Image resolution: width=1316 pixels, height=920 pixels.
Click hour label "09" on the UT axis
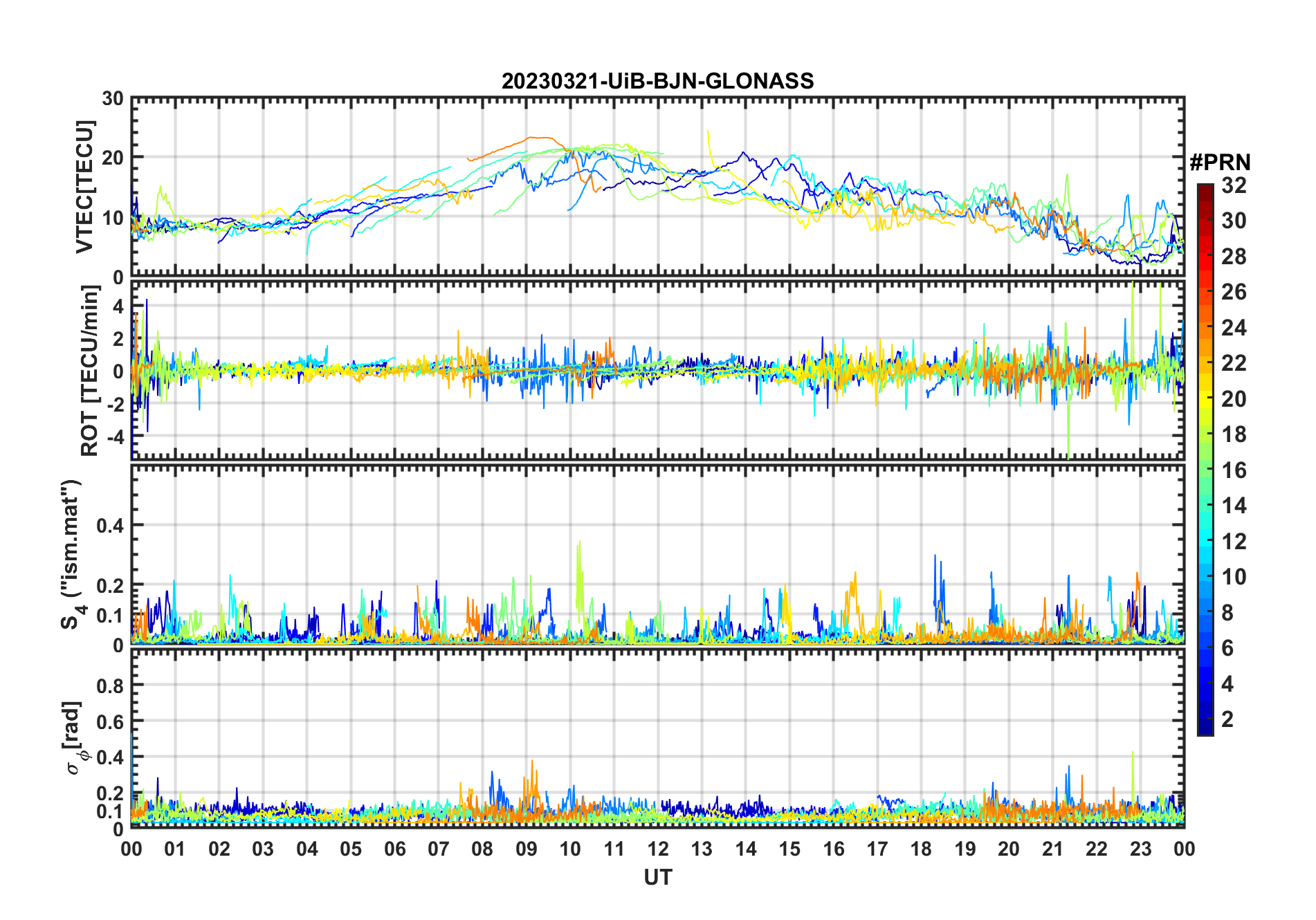[526, 849]
